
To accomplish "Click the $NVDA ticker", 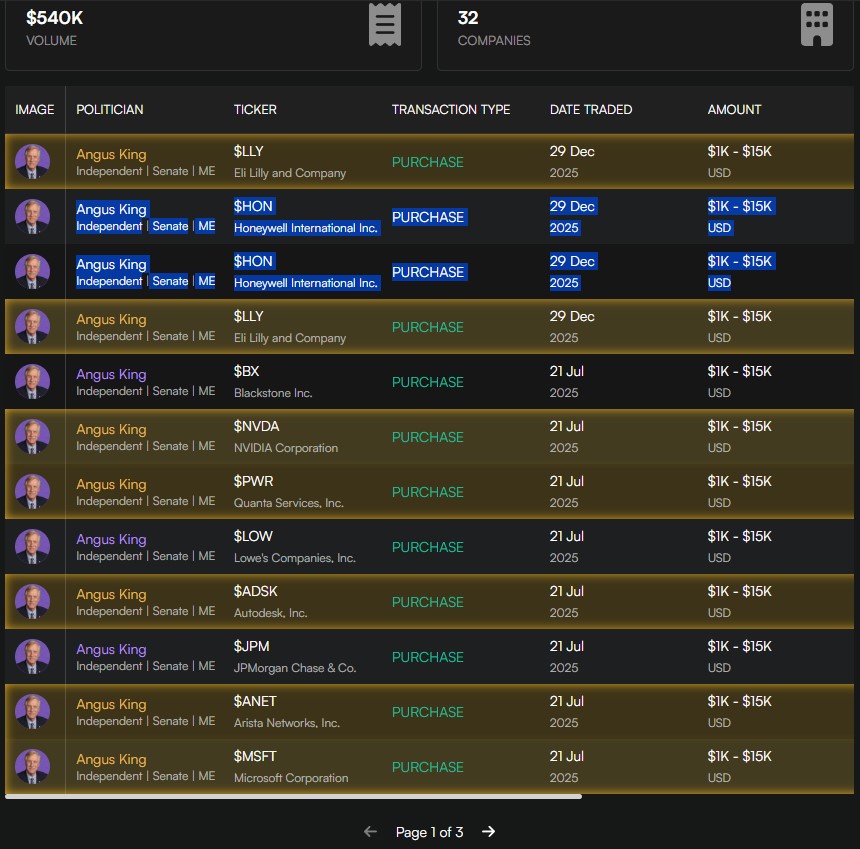I will coord(256,426).
